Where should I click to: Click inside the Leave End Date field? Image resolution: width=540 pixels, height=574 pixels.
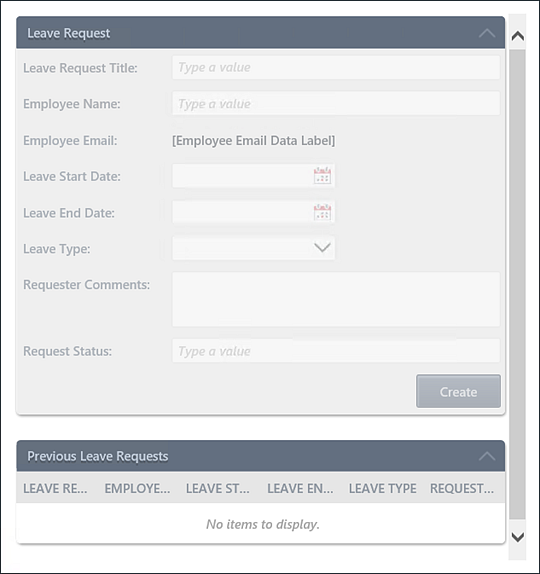(242, 212)
